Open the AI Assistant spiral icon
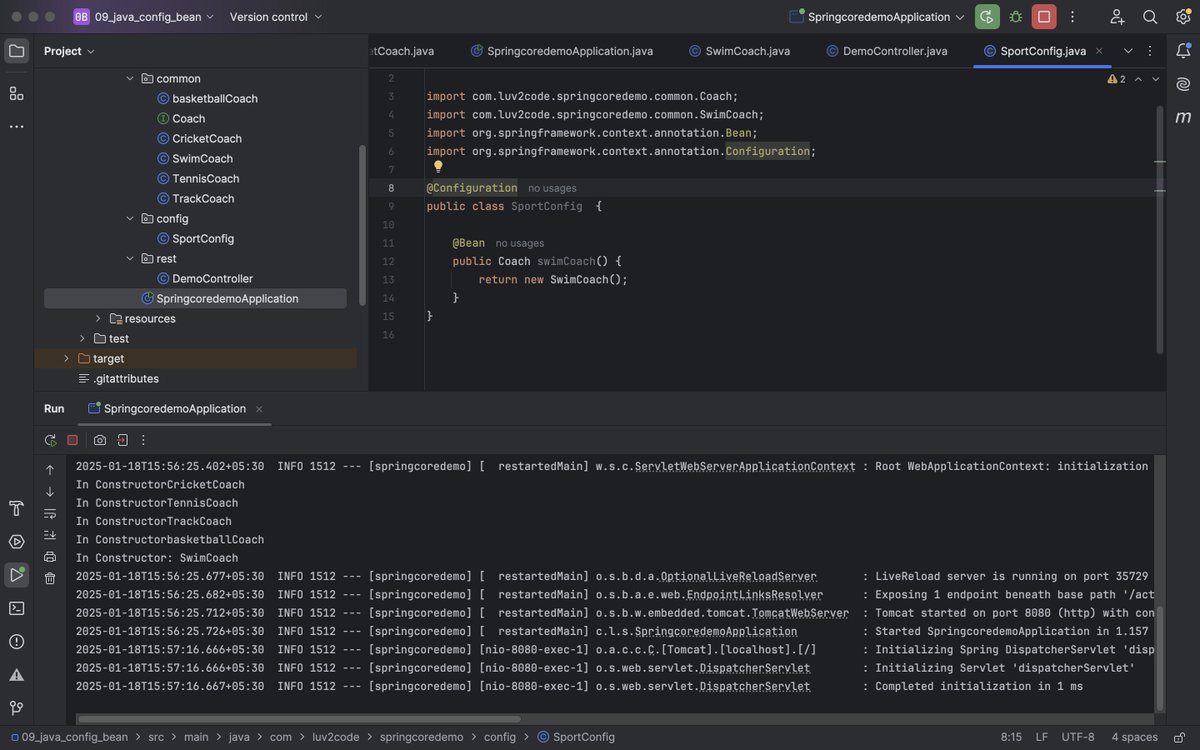 (1184, 84)
